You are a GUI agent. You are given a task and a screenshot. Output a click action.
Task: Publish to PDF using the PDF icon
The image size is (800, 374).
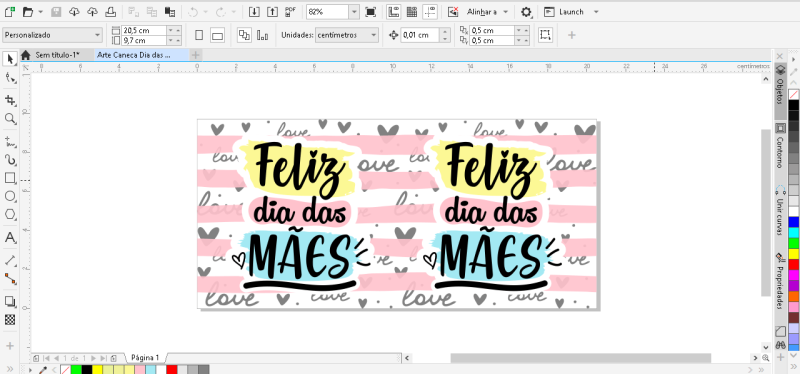(x=291, y=11)
